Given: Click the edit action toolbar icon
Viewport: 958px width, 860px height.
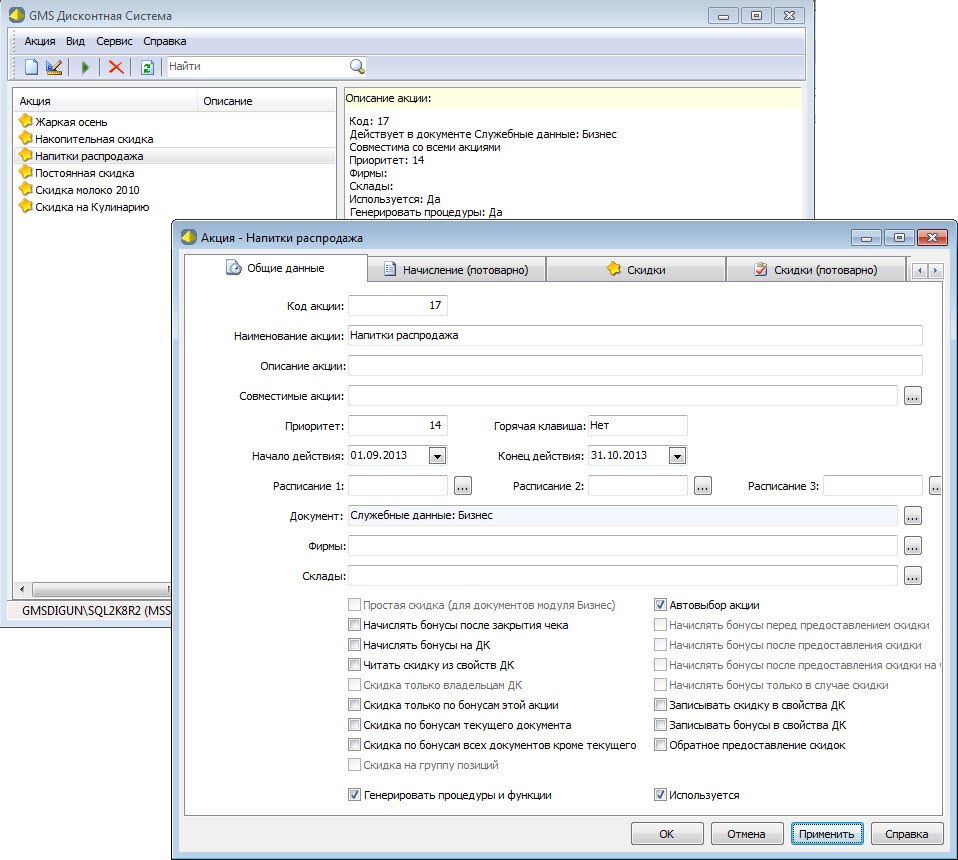Looking at the screenshot, I should (54, 67).
